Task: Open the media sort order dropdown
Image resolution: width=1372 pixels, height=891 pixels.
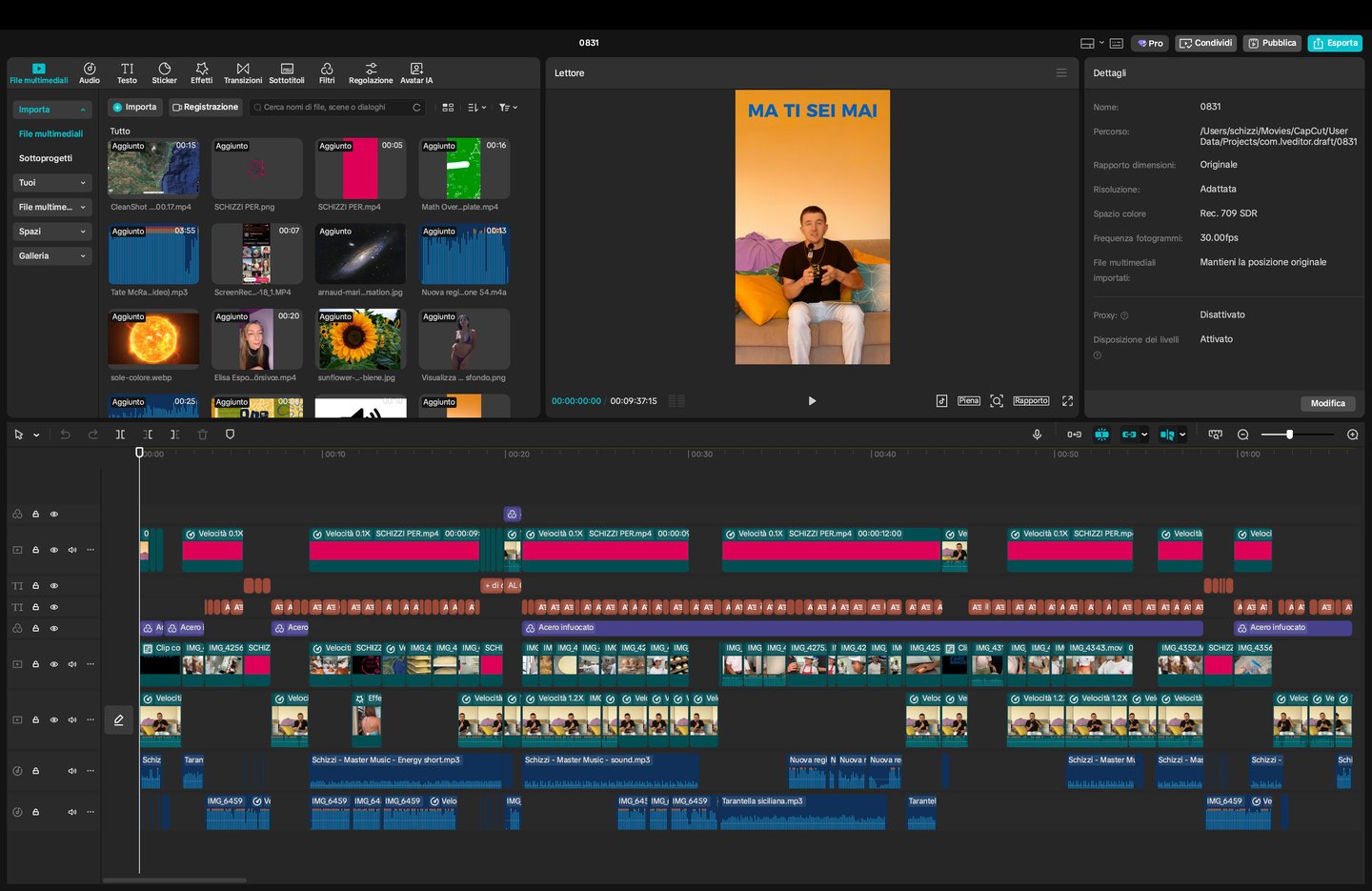Action: pos(477,108)
